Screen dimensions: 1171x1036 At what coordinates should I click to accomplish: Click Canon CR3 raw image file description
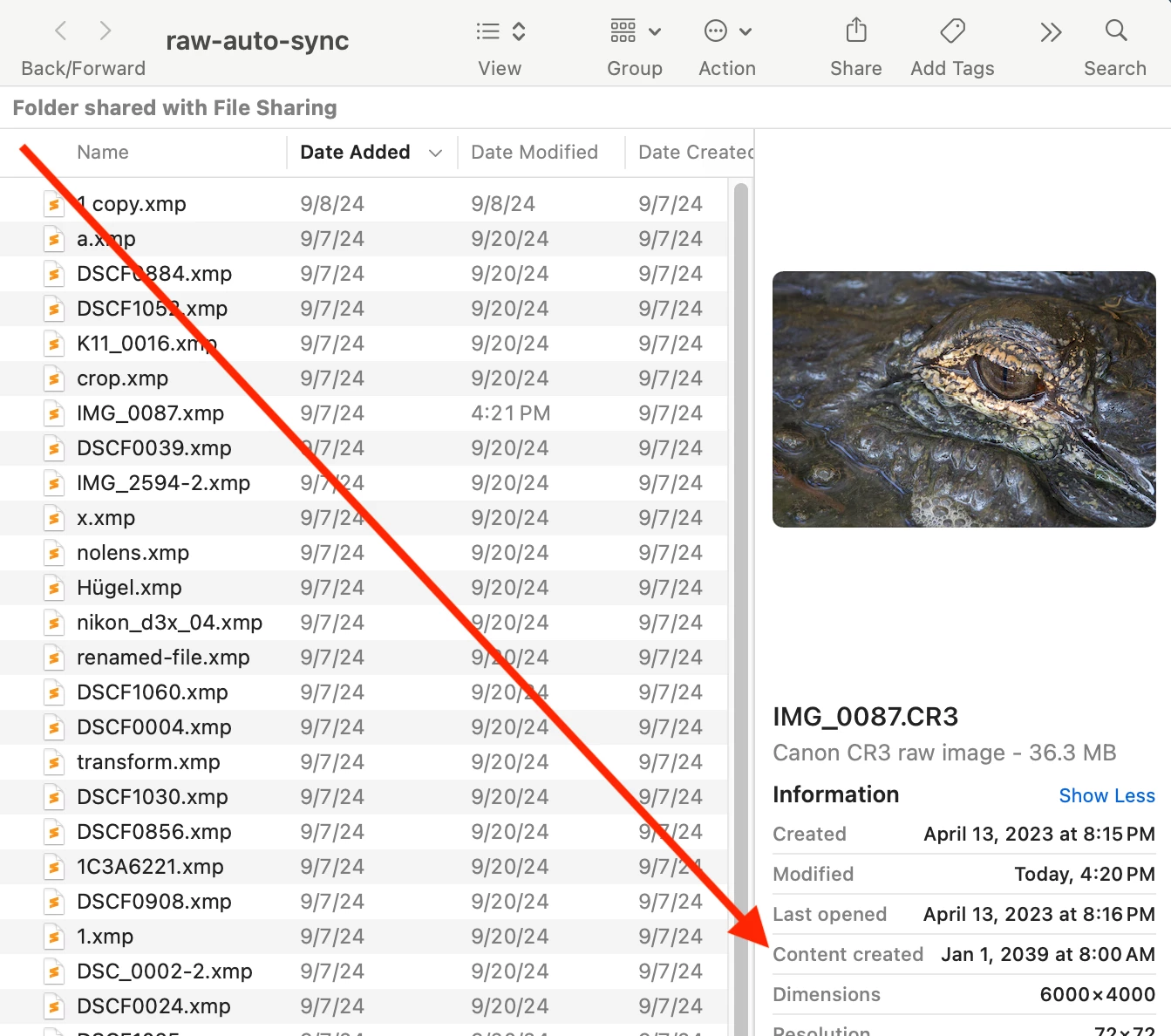tap(944, 753)
